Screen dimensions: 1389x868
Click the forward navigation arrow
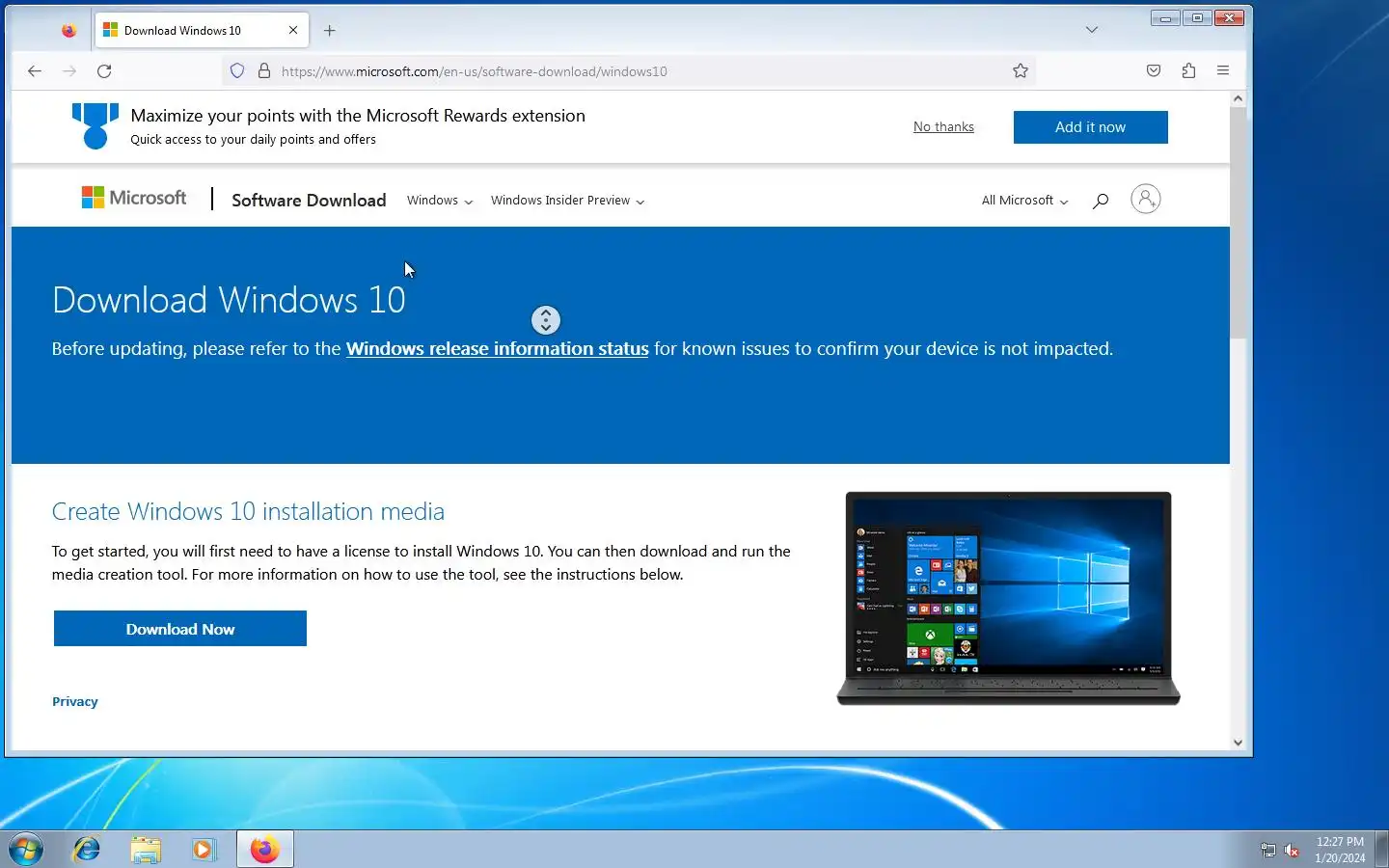tap(69, 71)
